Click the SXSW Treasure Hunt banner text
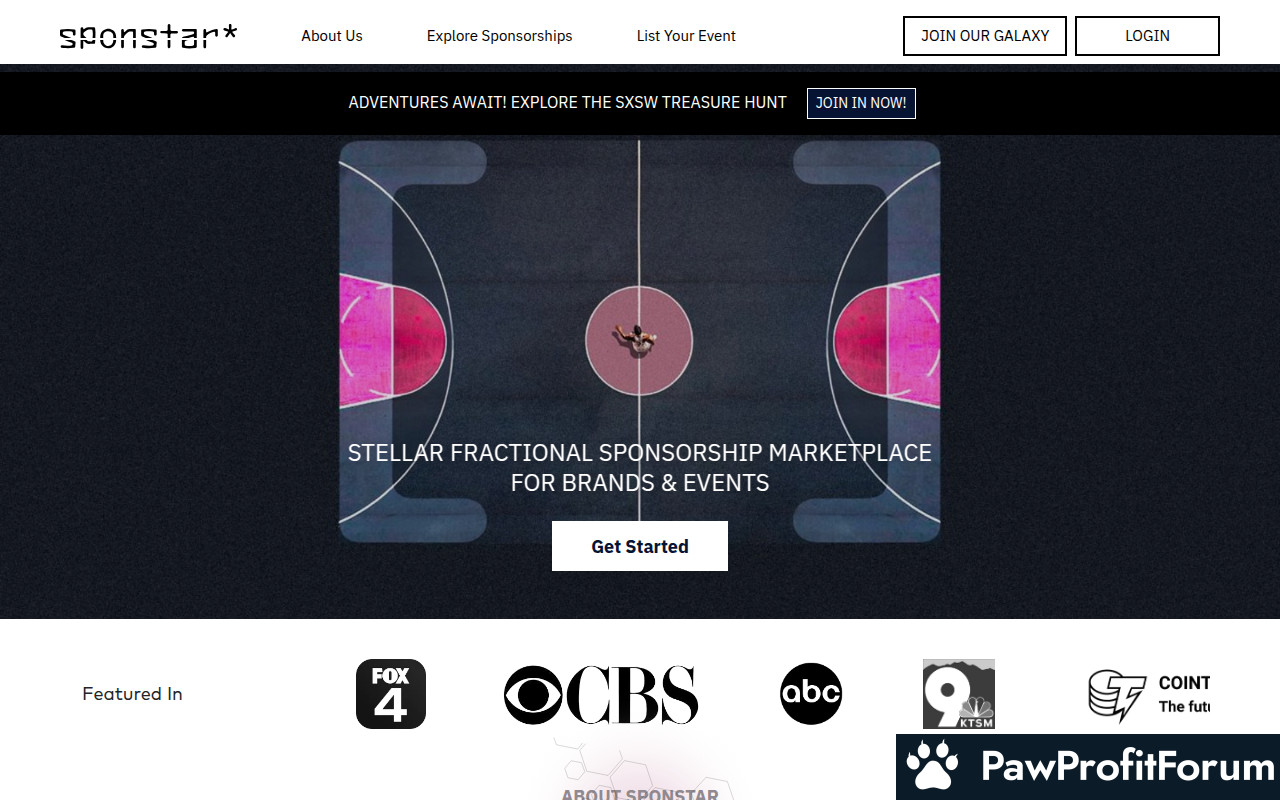Image resolution: width=1280 pixels, height=800 pixels. coord(567,102)
